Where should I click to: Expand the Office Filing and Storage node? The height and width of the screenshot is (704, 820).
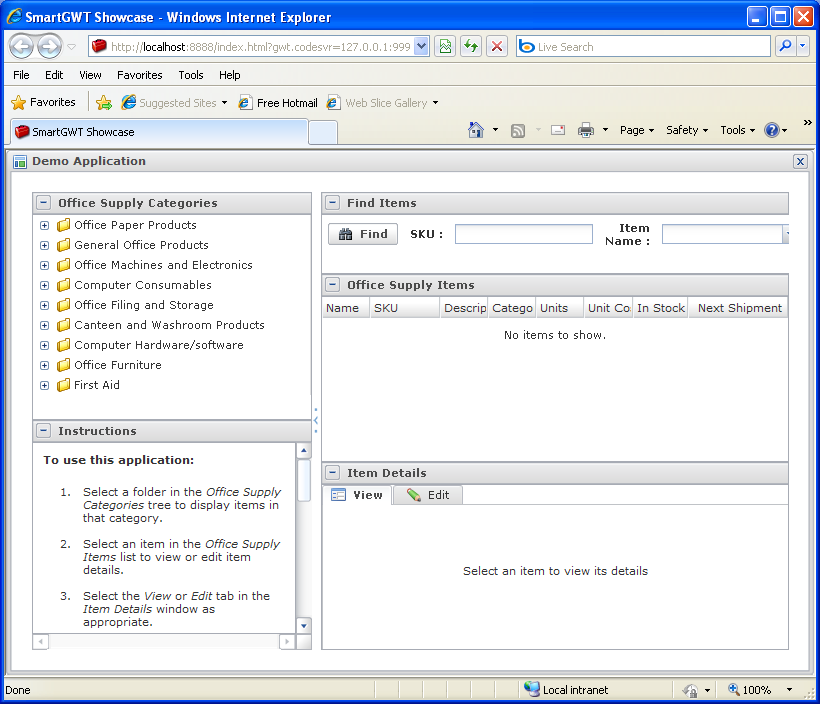point(44,305)
